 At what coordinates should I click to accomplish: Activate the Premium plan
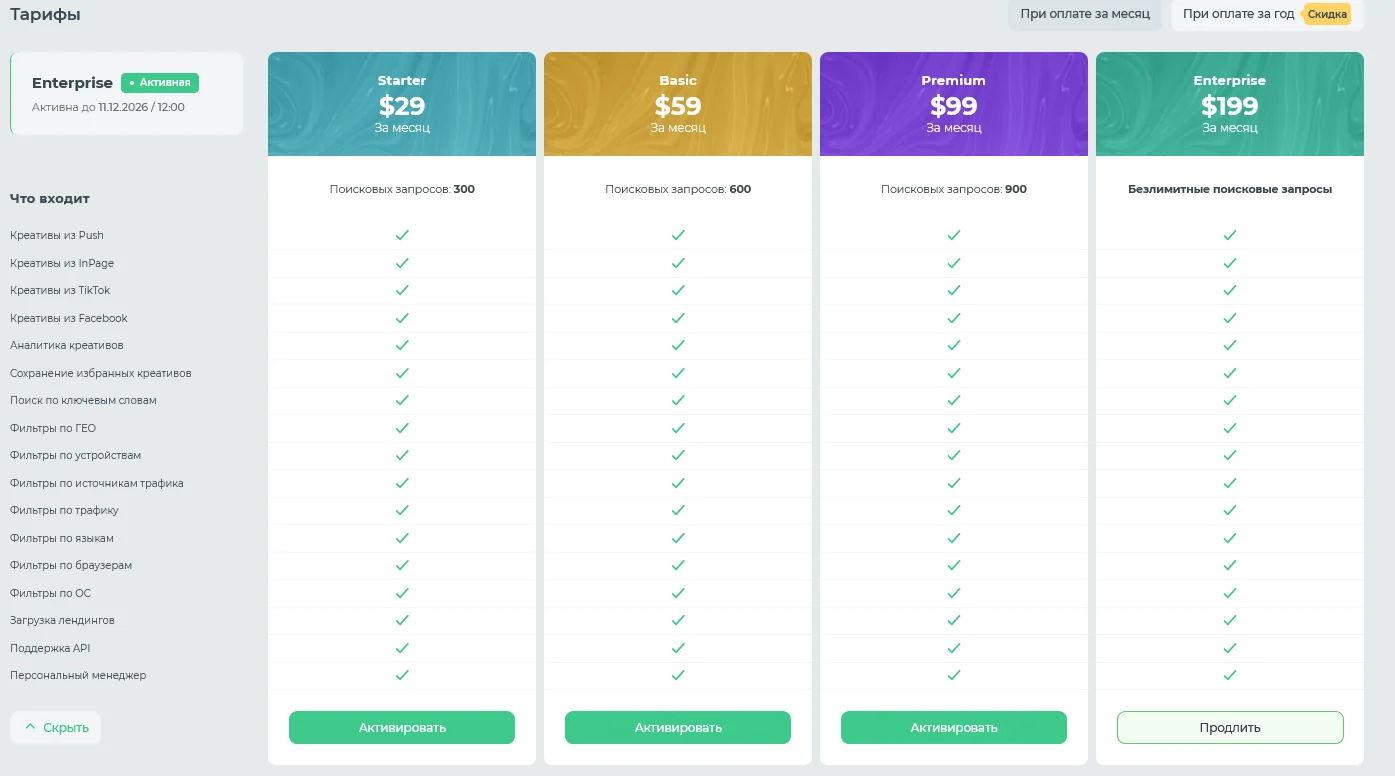(x=954, y=728)
